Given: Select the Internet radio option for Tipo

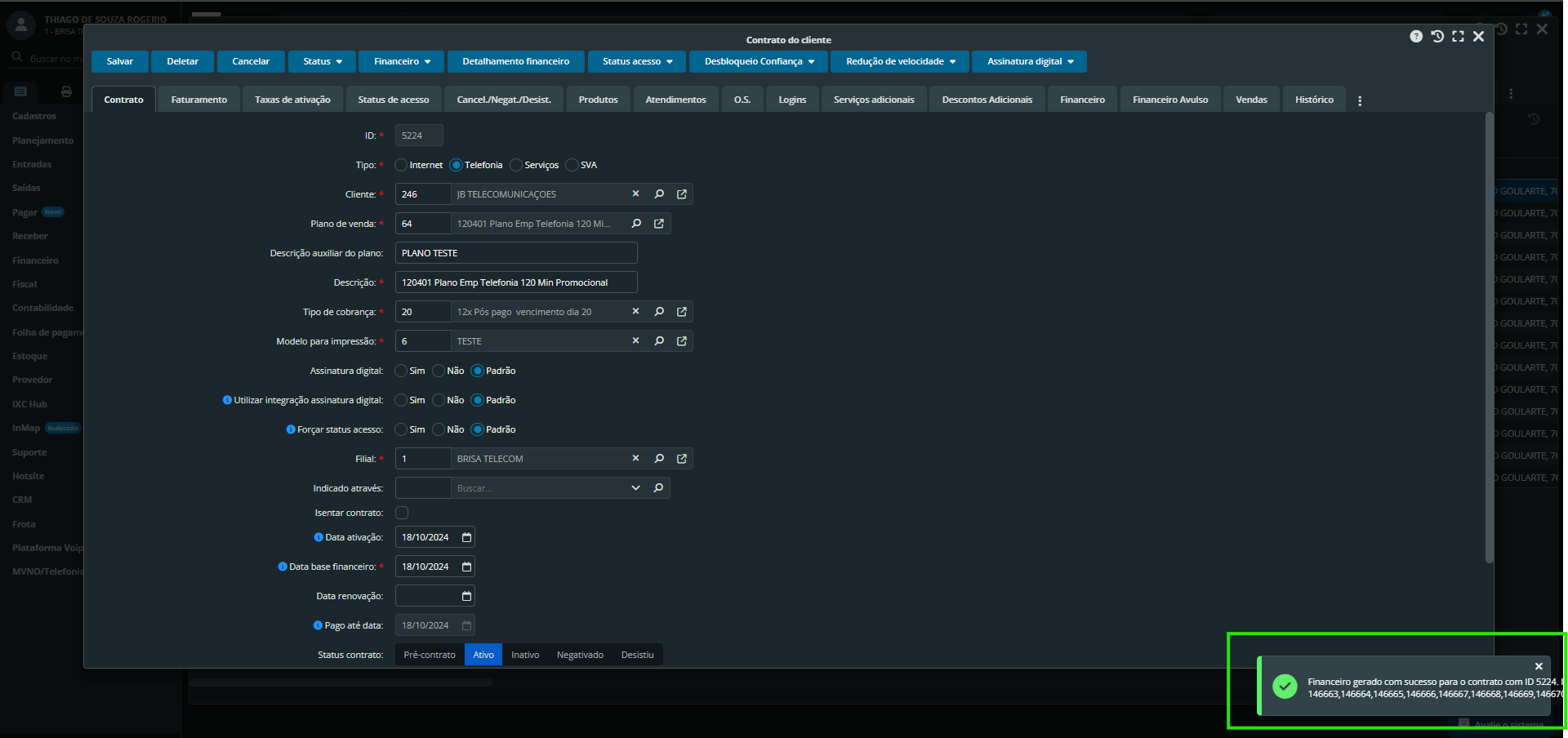Looking at the screenshot, I should click(x=401, y=165).
